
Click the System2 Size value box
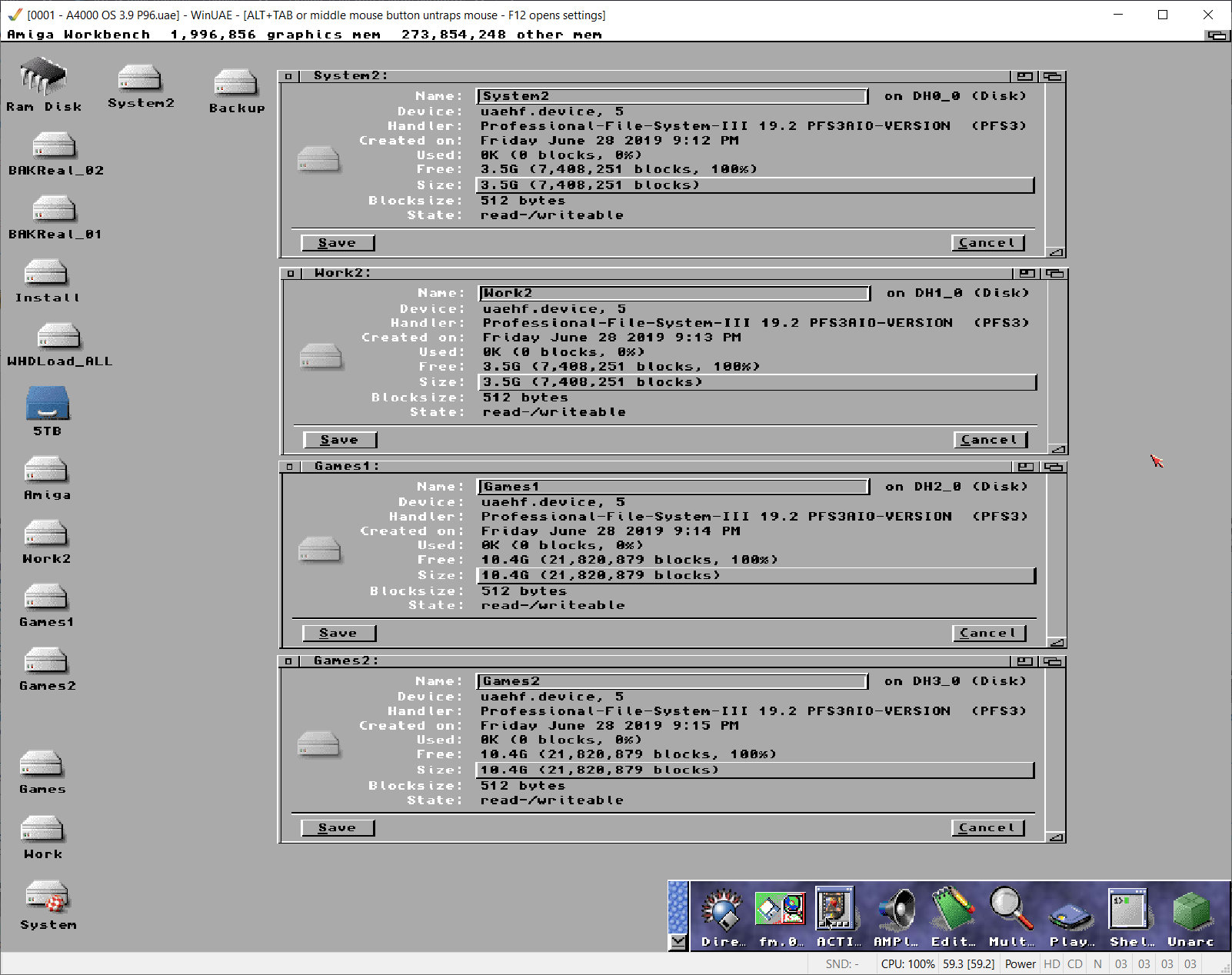coord(755,185)
